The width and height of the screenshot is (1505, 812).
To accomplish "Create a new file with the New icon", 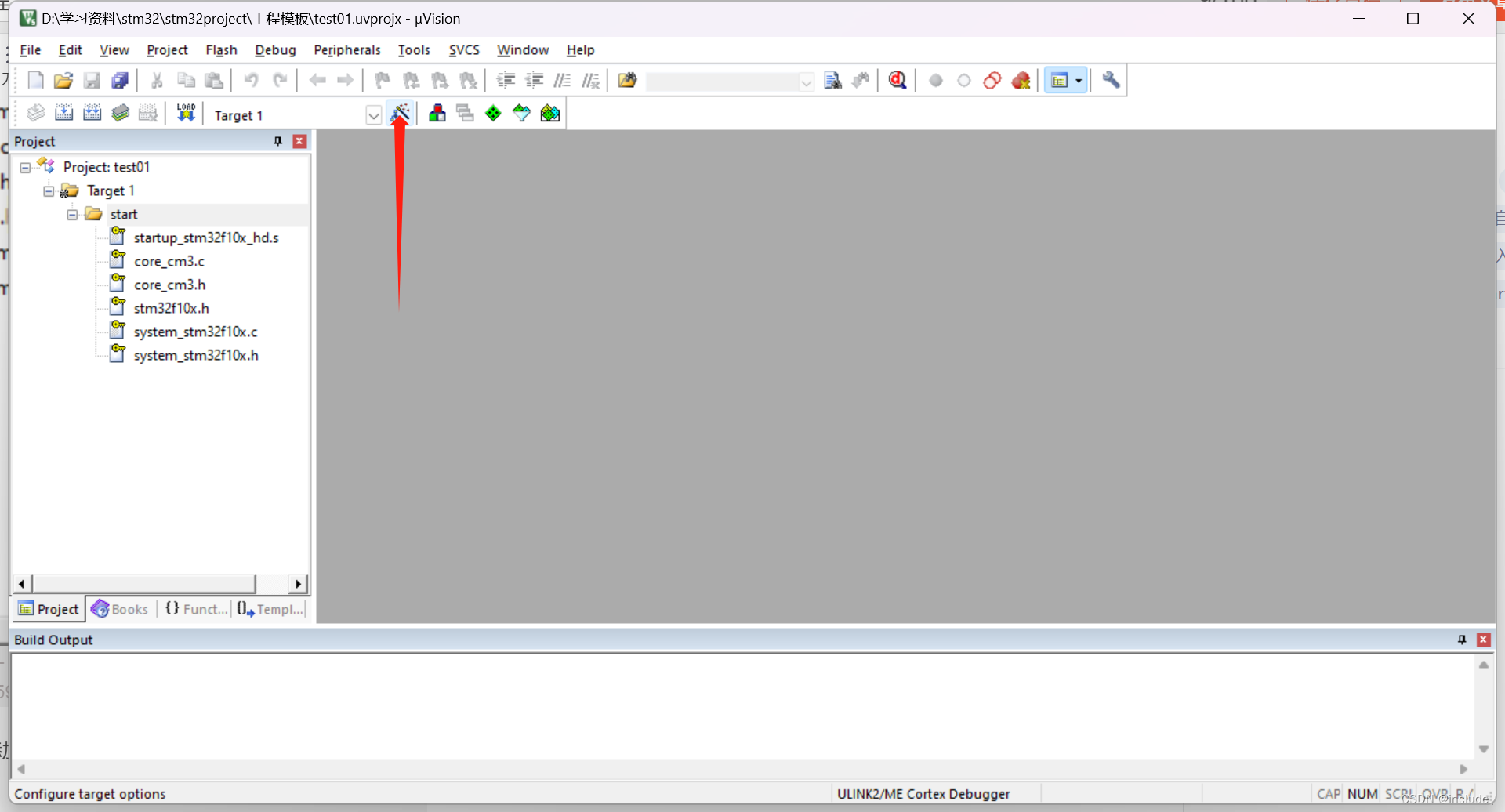I will pos(35,81).
